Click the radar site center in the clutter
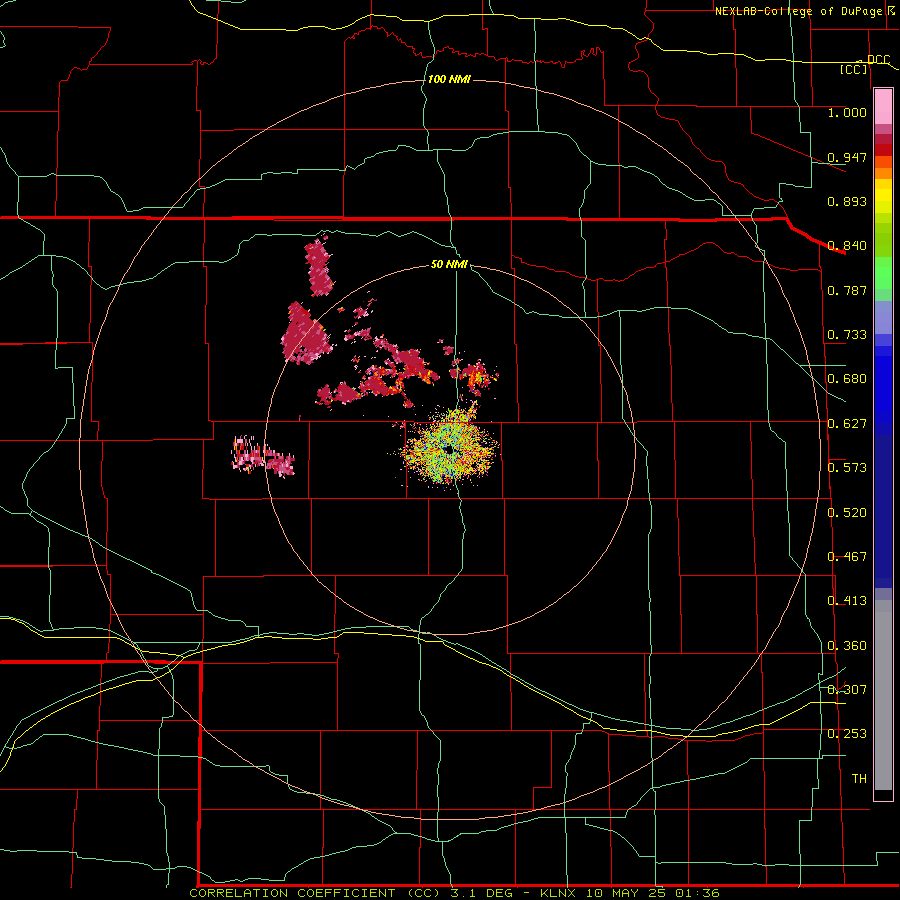 tap(449, 450)
